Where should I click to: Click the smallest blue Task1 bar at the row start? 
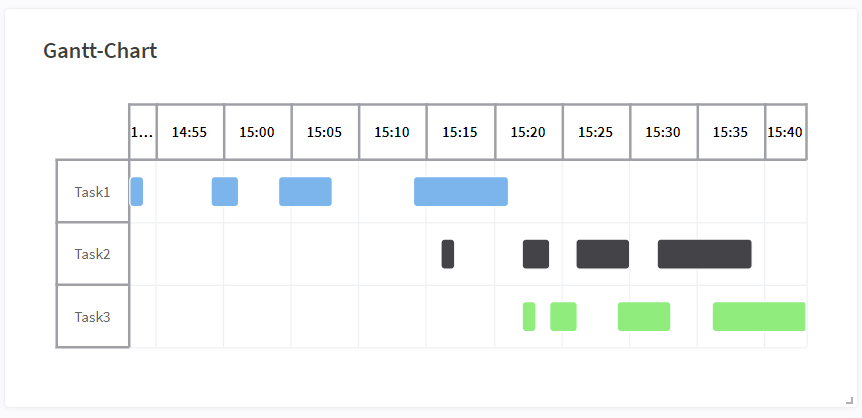coord(136,191)
